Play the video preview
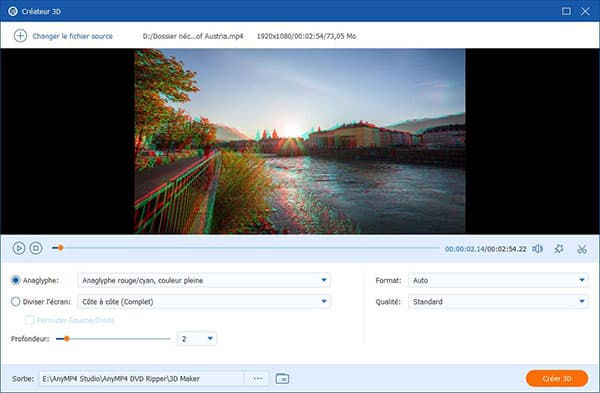600x393 pixels. point(19,248)
